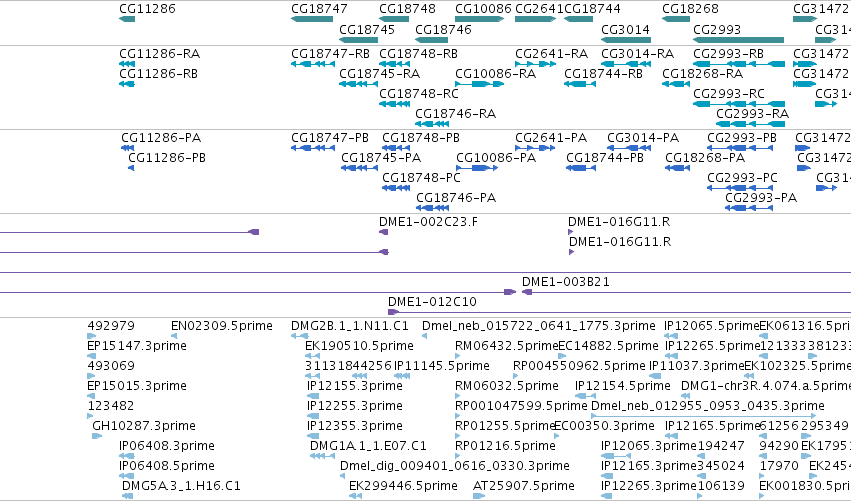The width and height of the screenshot is (851, 501).
Task: Click protein CG3014-PA
Action: coord(643,138)
